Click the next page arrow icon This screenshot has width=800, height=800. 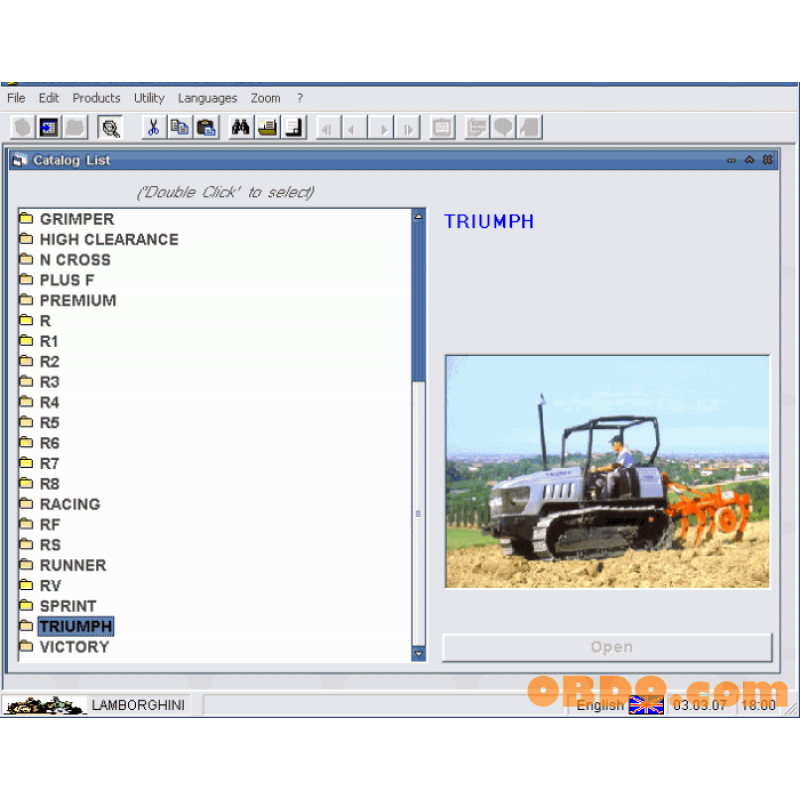click(381, 127)
